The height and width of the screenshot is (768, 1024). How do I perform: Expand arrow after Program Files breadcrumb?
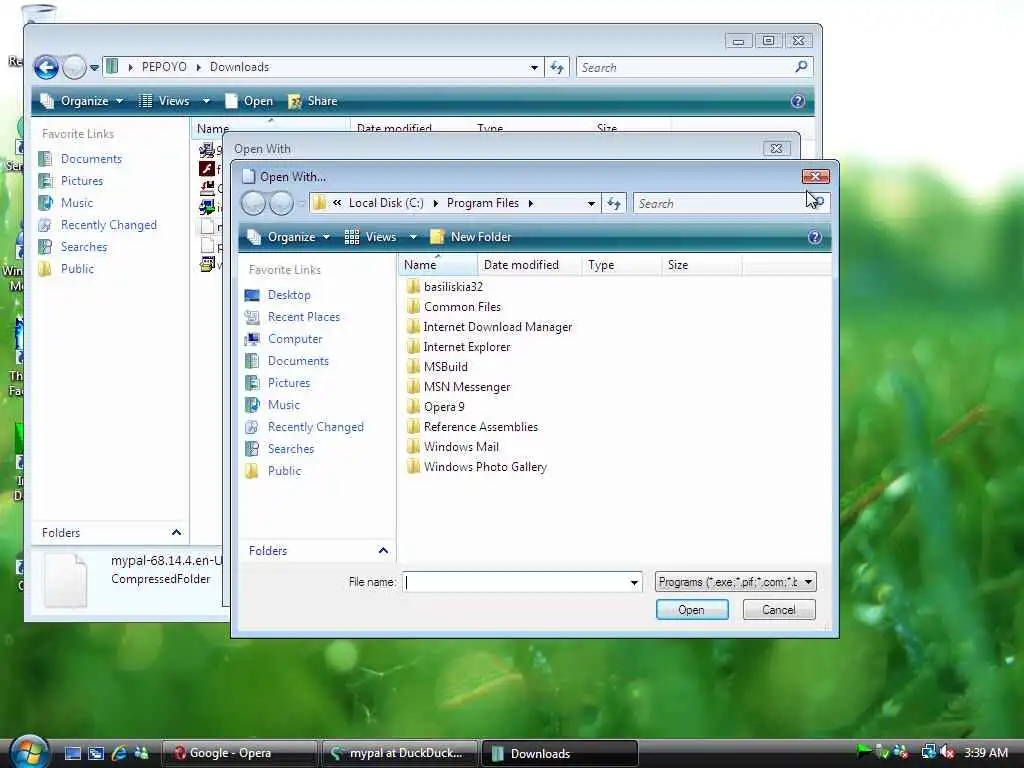pos(531,204)
